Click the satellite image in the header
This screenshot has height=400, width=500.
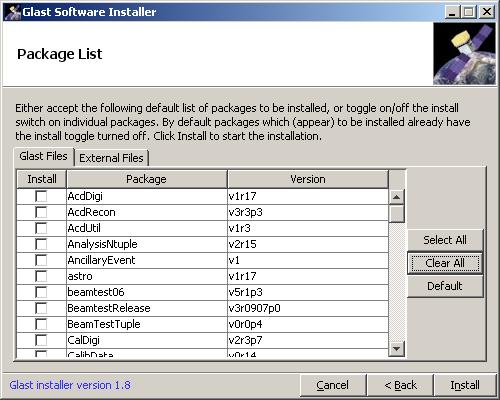click(x=464, y=54)
